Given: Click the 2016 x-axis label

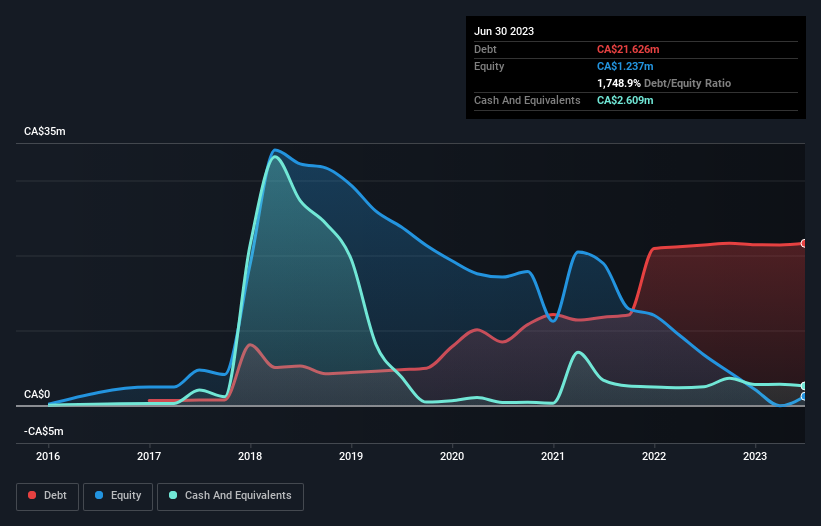Looking at the screenshot, I should (x=48, y=456).
